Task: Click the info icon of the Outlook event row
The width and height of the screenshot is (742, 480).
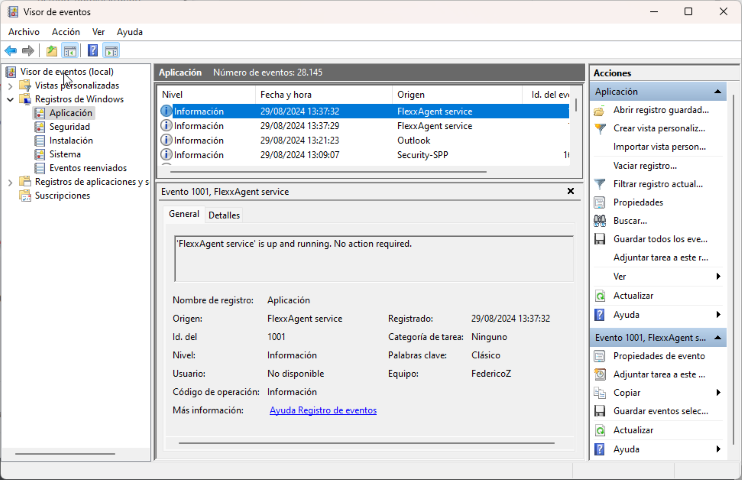Action: (x=166, y=140)
